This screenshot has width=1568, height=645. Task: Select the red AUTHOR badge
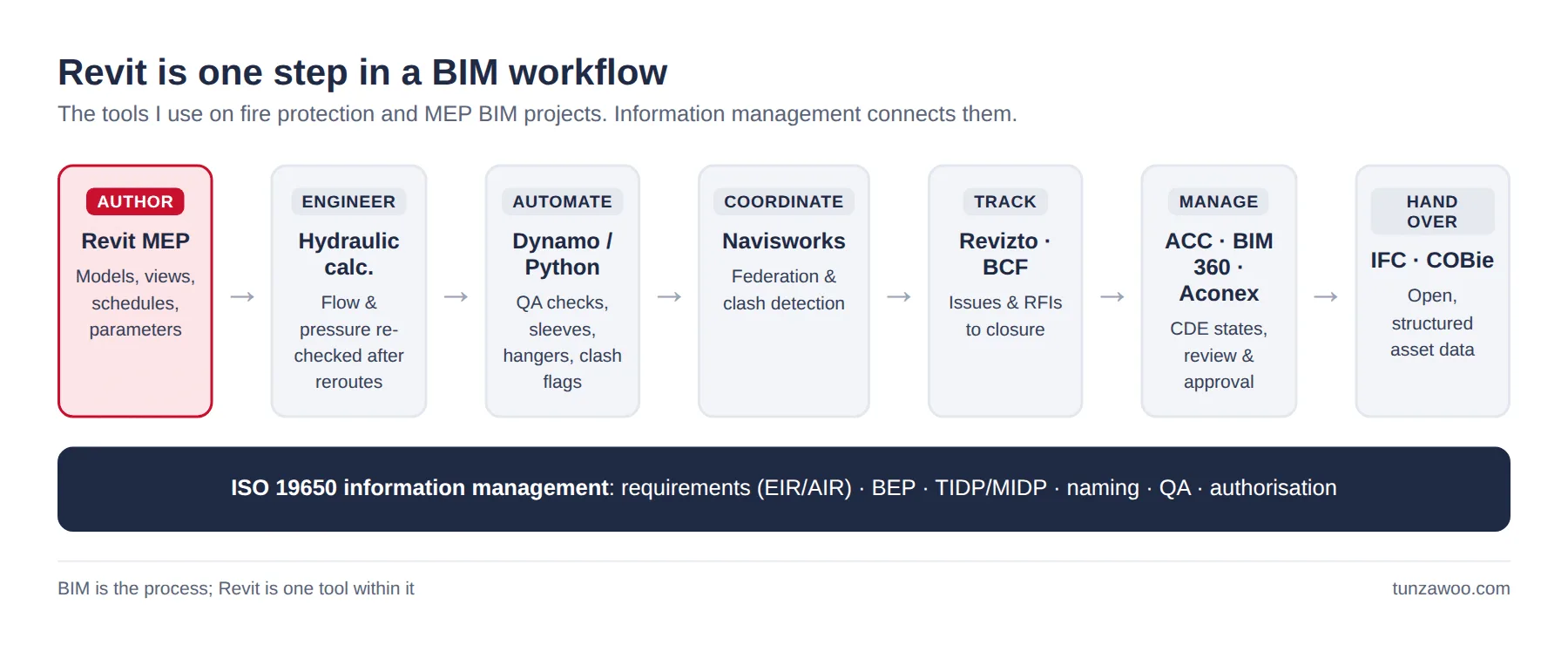click(x=135, y=201)
